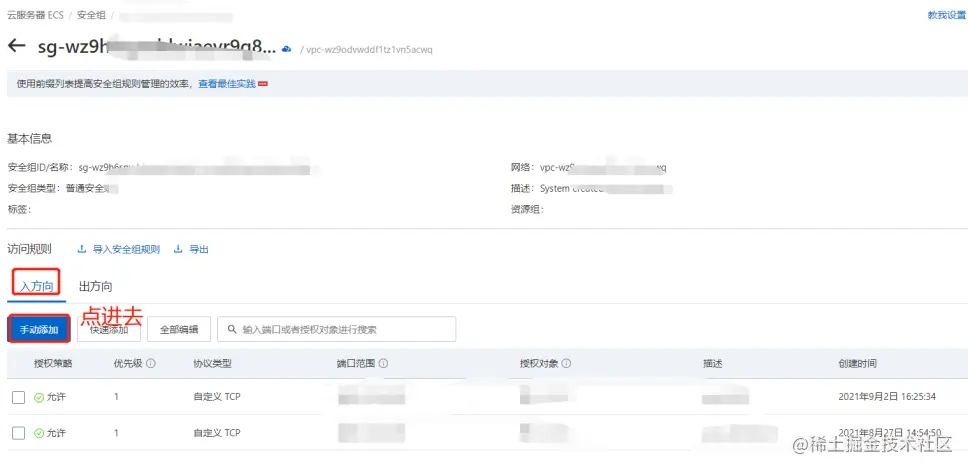Image resolution: width=968 pixels, height=470 pixels.
Task: Switch to the 入方向 tab
Action: click(37, 287)
